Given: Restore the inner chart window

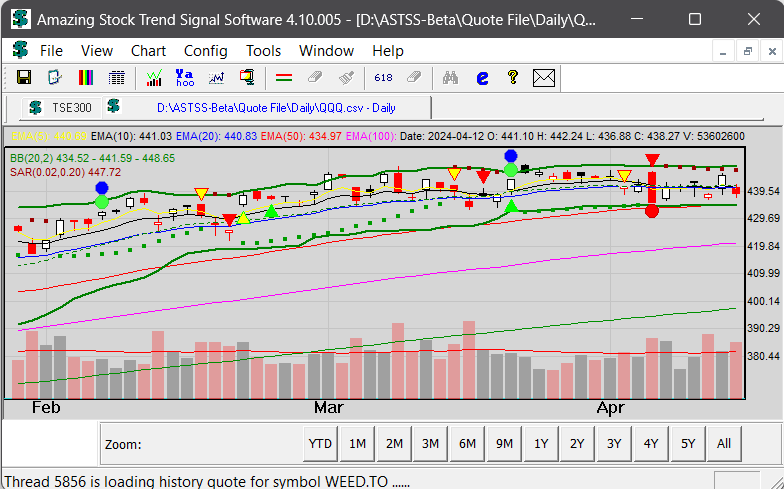Looking at the screenshot, I should (x=746, y=51).
